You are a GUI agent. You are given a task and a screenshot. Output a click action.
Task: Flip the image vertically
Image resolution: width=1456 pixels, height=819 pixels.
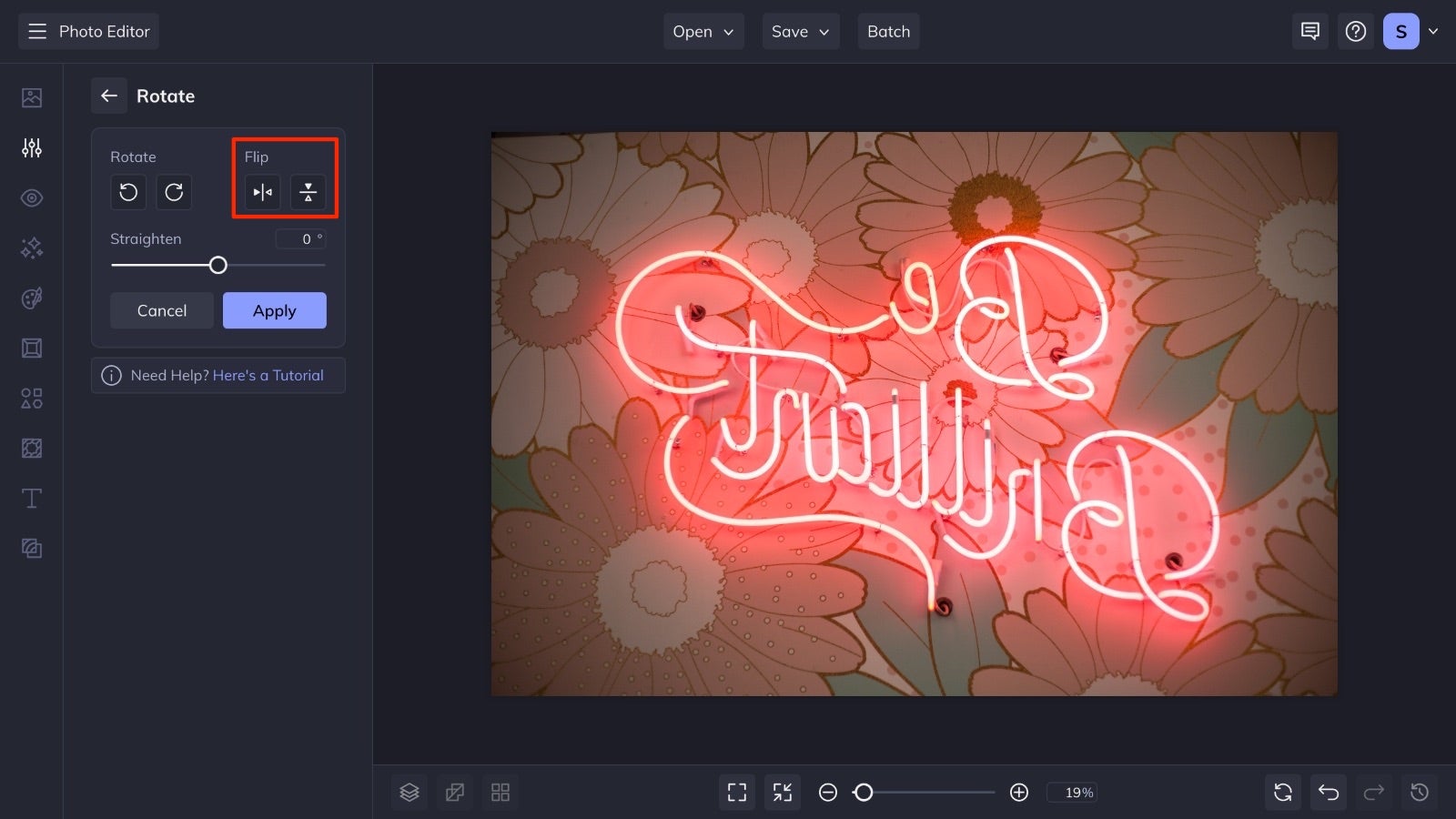pos(308,192)
